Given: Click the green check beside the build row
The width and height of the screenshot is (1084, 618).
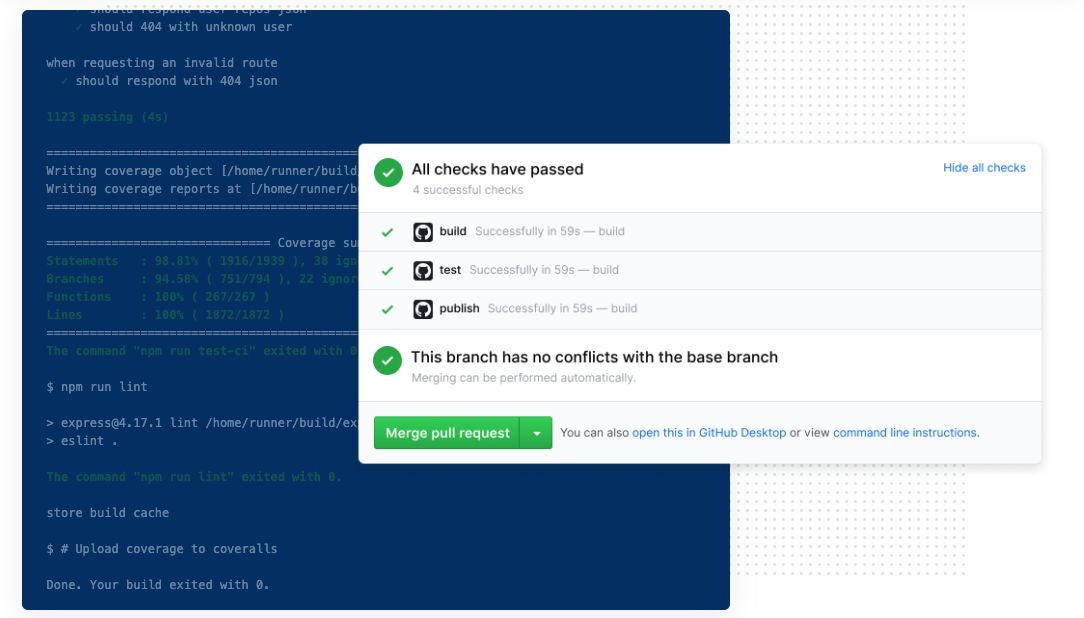Looking at the screenshot, I should (388, 232).
